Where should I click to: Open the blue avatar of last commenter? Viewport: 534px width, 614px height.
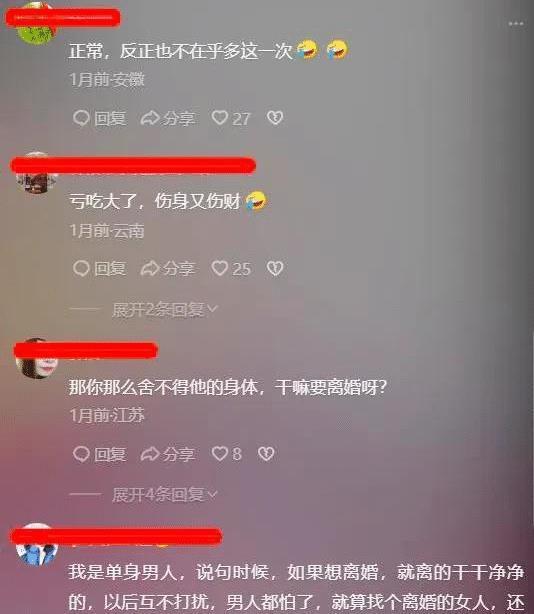pos(36,545)
